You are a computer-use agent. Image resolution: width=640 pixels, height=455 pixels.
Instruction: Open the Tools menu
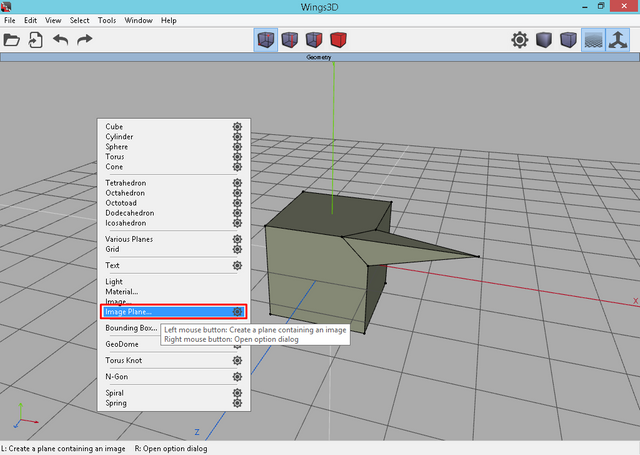[x=107, y=20]
